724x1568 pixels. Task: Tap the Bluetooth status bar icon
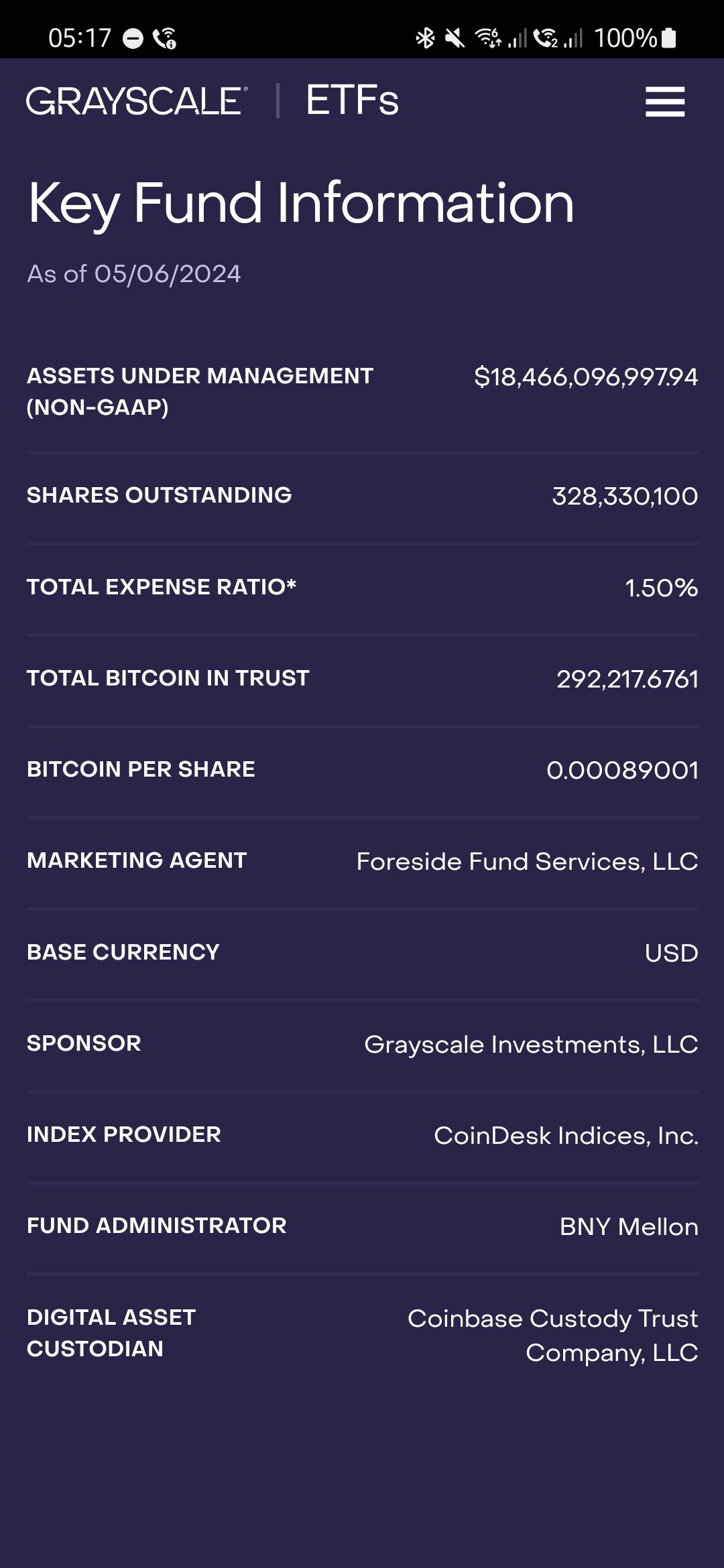tap(425, 38)
